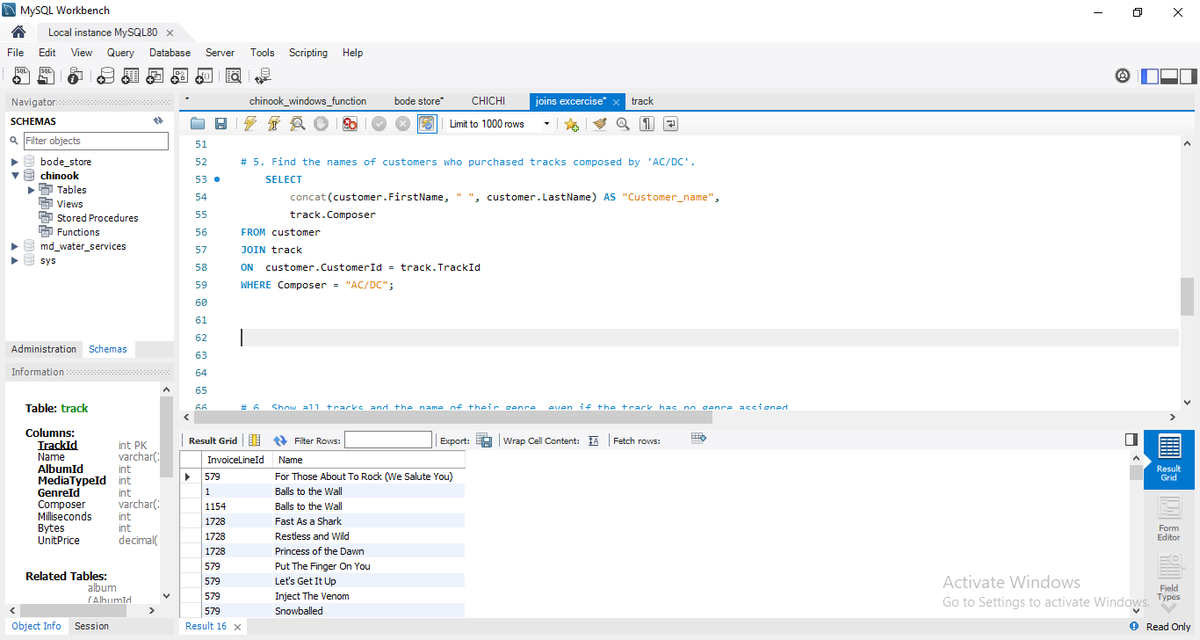Open script file folder icon in editor
Image resolution: width=1200 pixels, height=640 pixels.
(x=198, y=124)
